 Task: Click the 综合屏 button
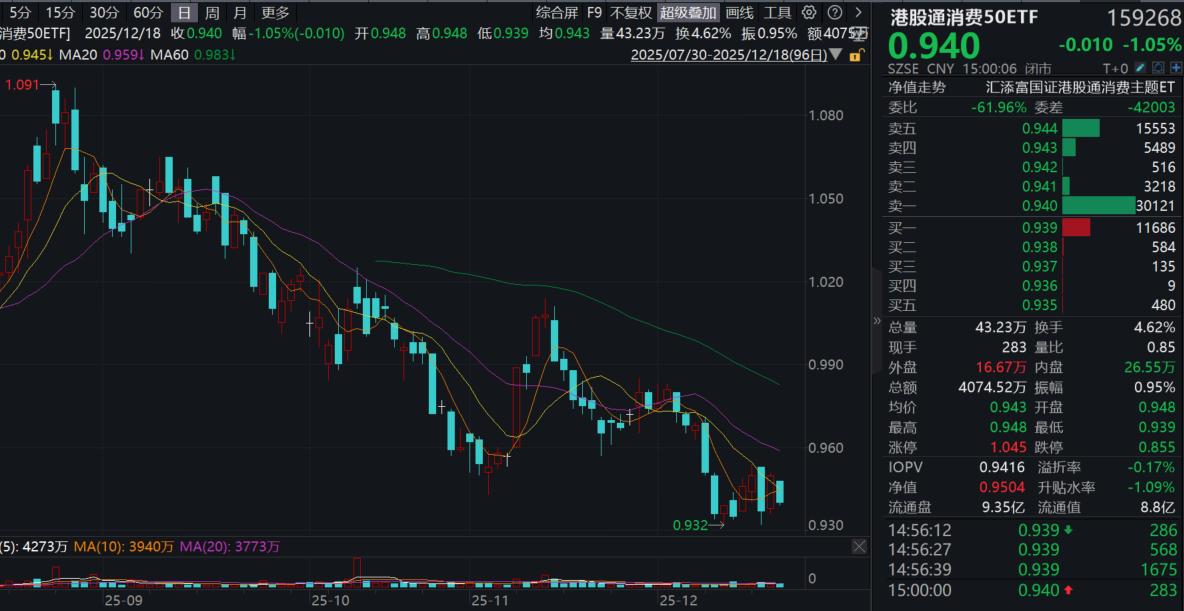coord(557,12)
